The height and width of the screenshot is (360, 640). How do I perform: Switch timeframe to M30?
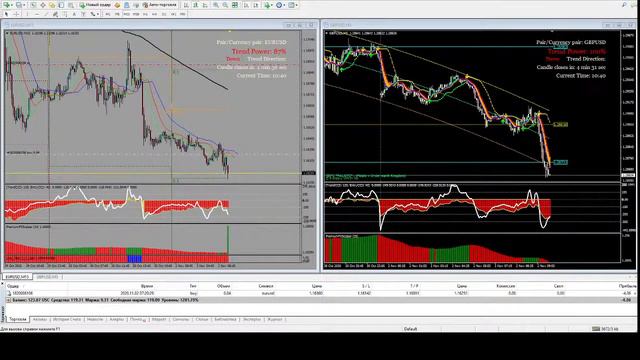(136, 14)
